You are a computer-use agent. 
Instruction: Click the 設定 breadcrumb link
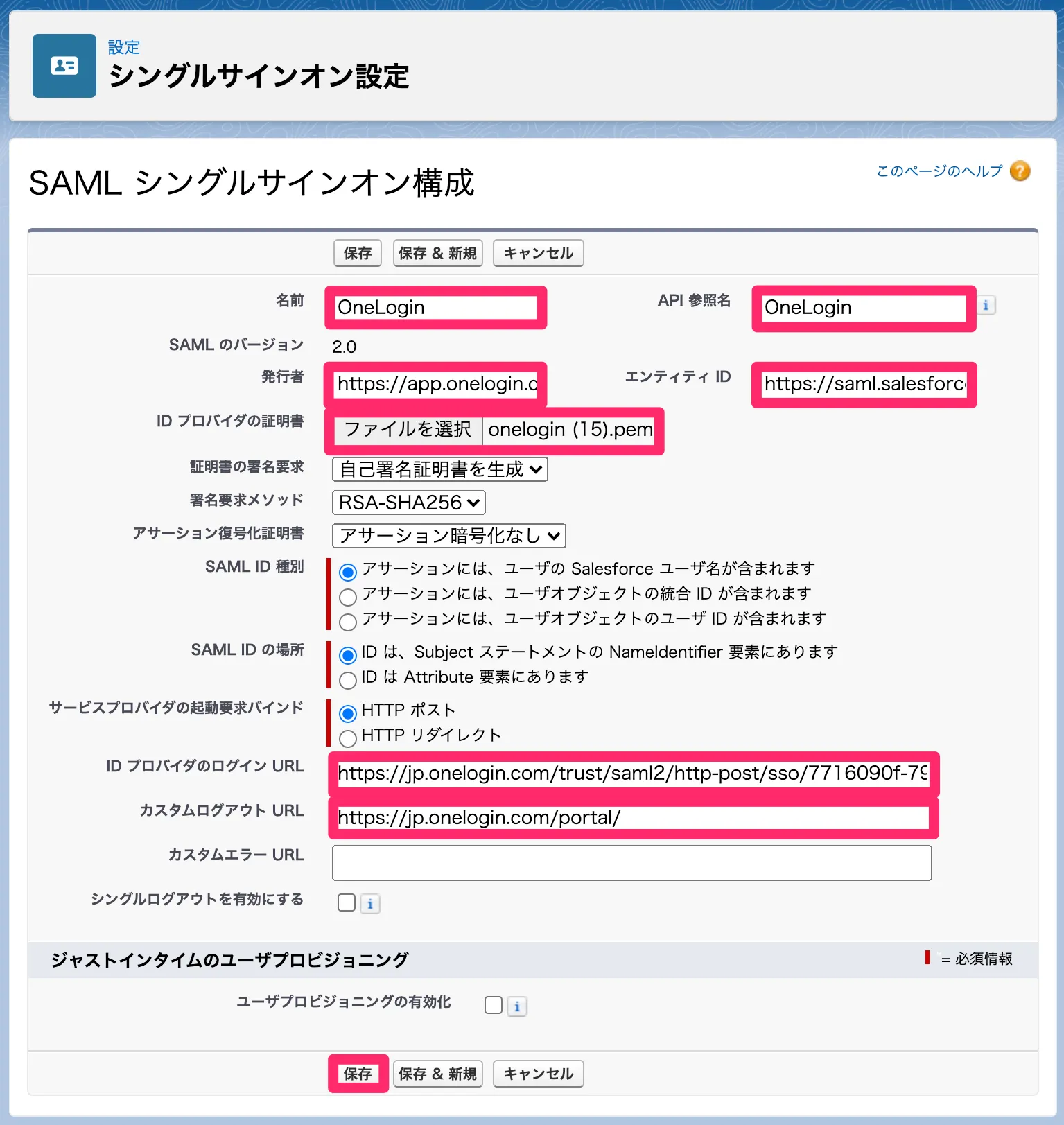124,47
